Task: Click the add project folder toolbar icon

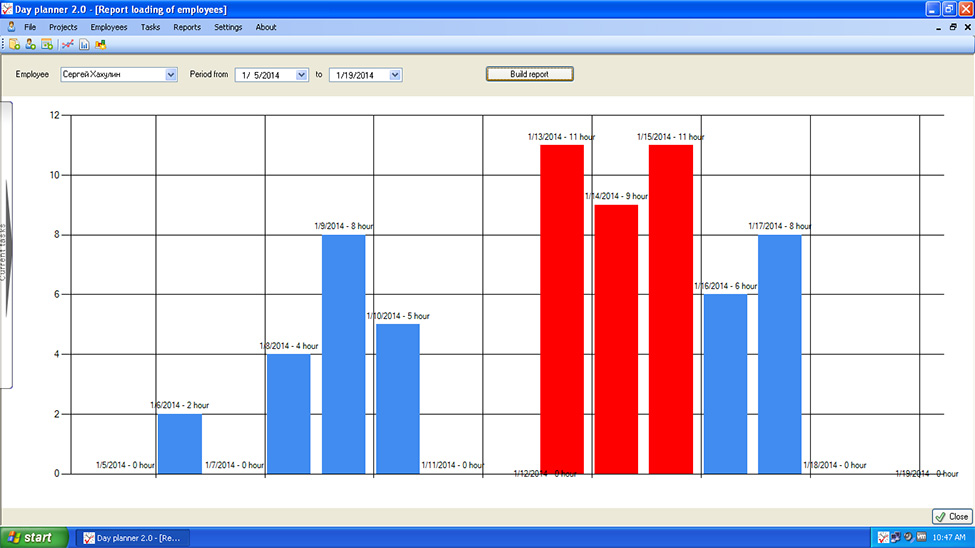Action: [x=14, y=45]
